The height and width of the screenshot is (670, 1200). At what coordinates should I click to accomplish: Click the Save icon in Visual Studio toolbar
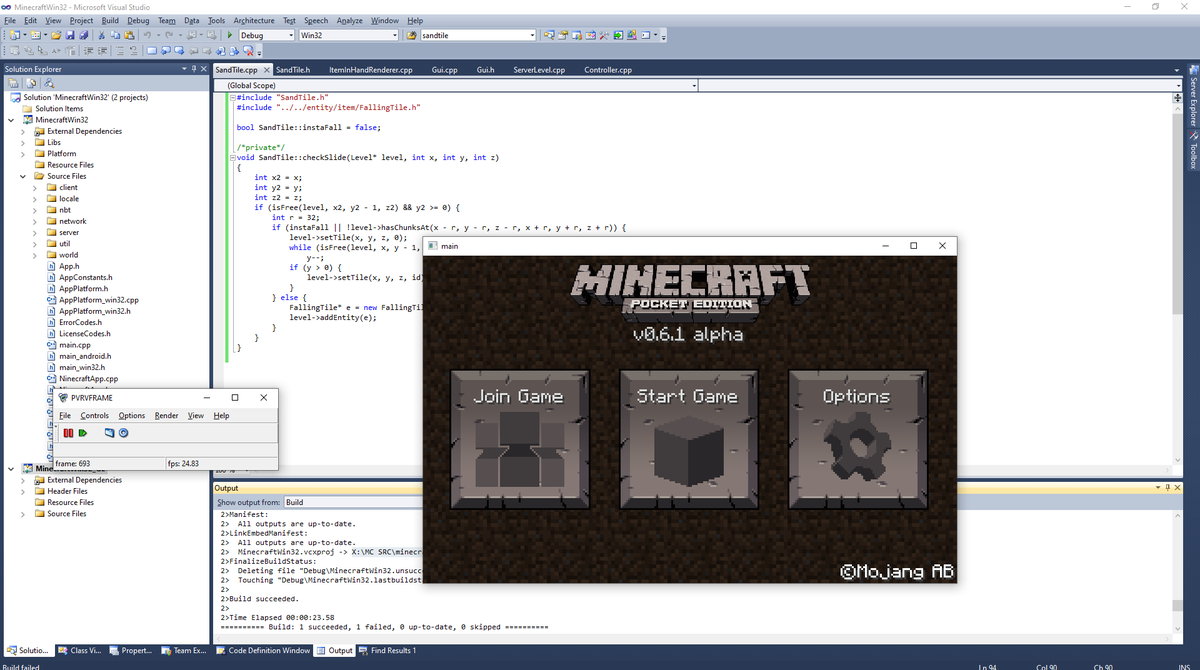tap(70, 35)
